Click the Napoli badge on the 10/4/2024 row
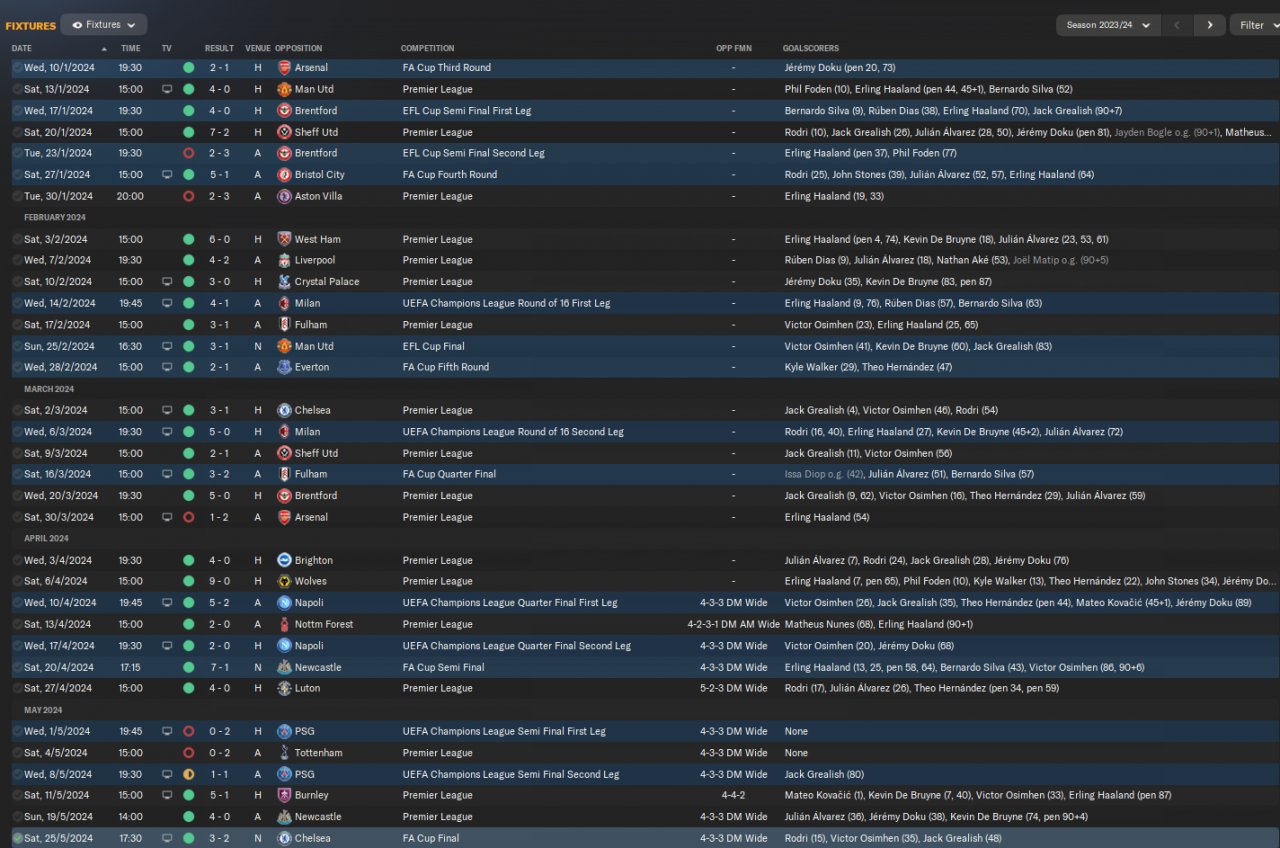 284,603
